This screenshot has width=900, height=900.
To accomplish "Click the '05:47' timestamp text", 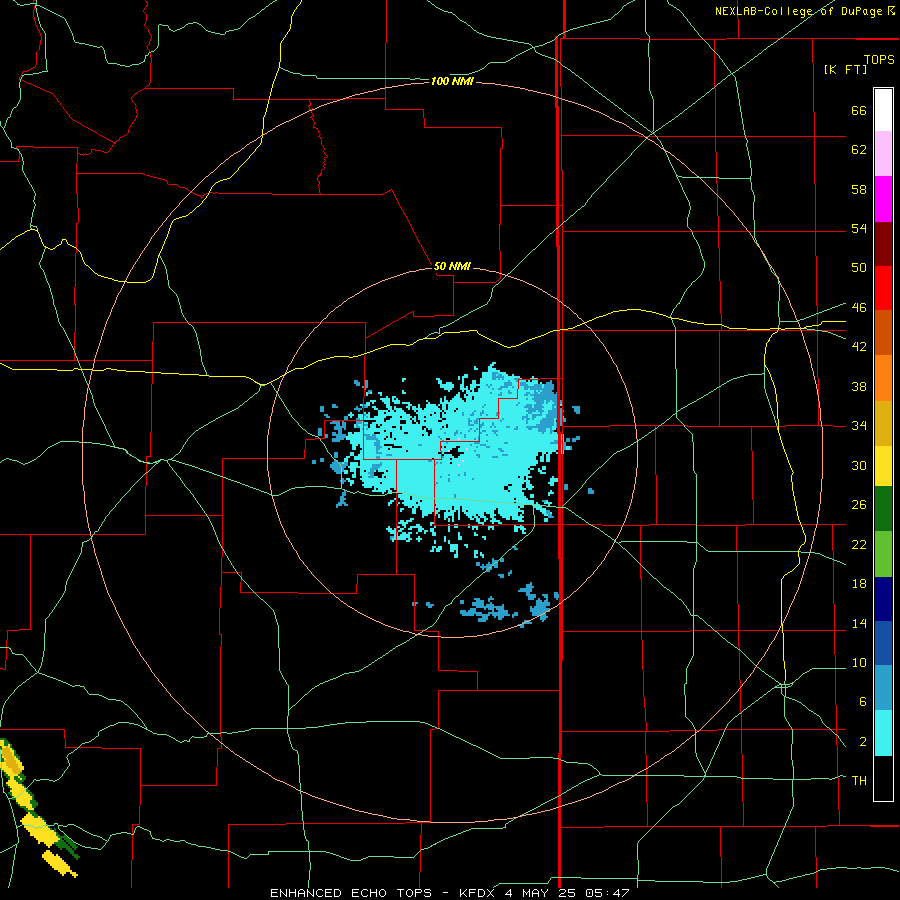I will click(607, 893).
